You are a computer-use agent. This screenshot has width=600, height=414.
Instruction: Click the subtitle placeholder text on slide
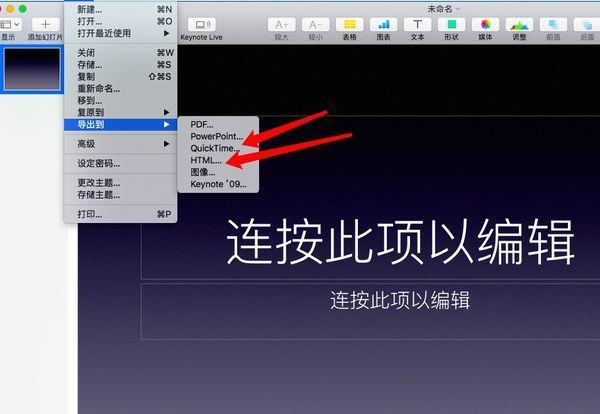[x=400, y=300]
